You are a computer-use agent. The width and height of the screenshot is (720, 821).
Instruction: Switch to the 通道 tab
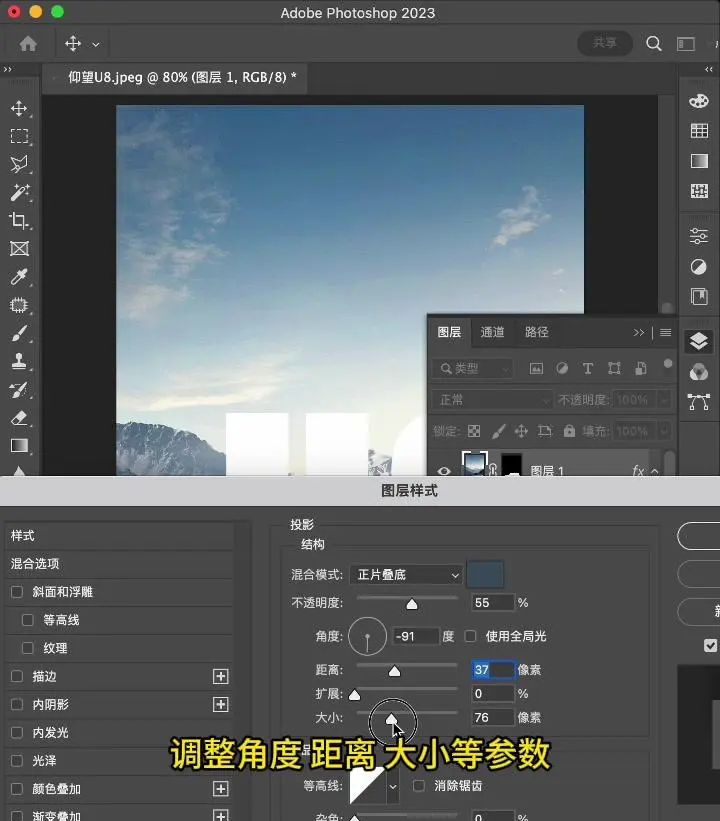pyautogui.click(x=492, y=332)
